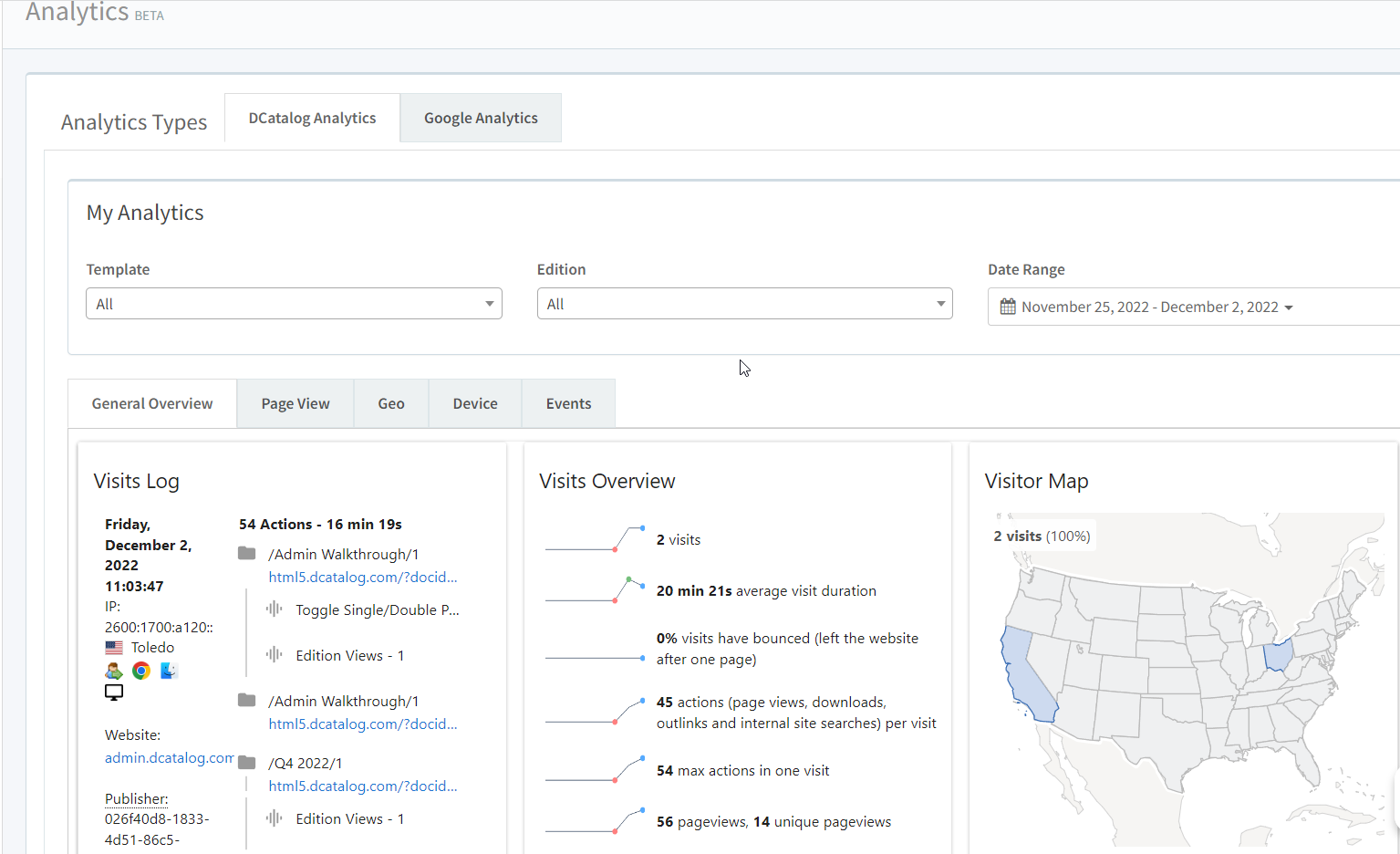Click the event icon beside Toggle Single/Double P...
Image resolution: width=1400 pixels, height=854 pixels.
274,609
